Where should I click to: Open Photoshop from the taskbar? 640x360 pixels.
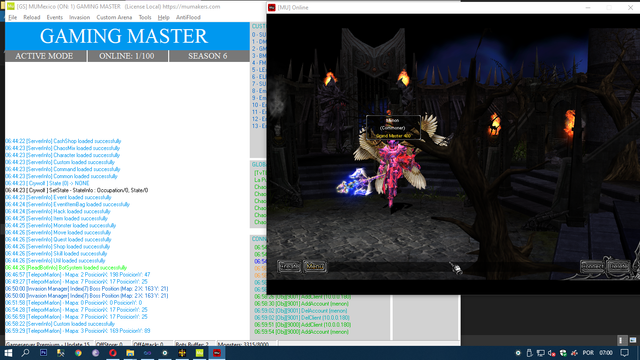pyautogui.click(x=43, y=353)
